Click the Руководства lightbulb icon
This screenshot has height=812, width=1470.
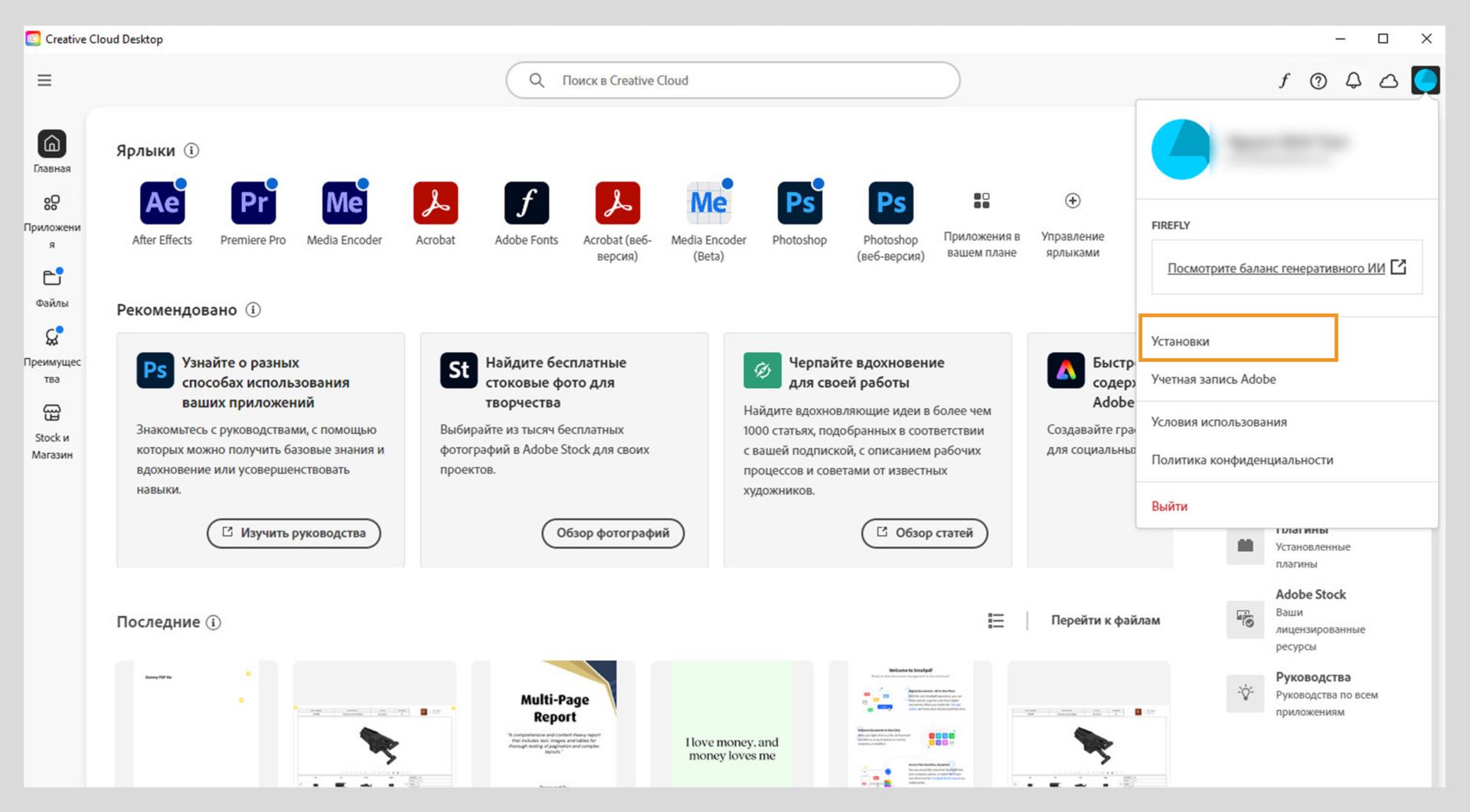coord(1246,693)
